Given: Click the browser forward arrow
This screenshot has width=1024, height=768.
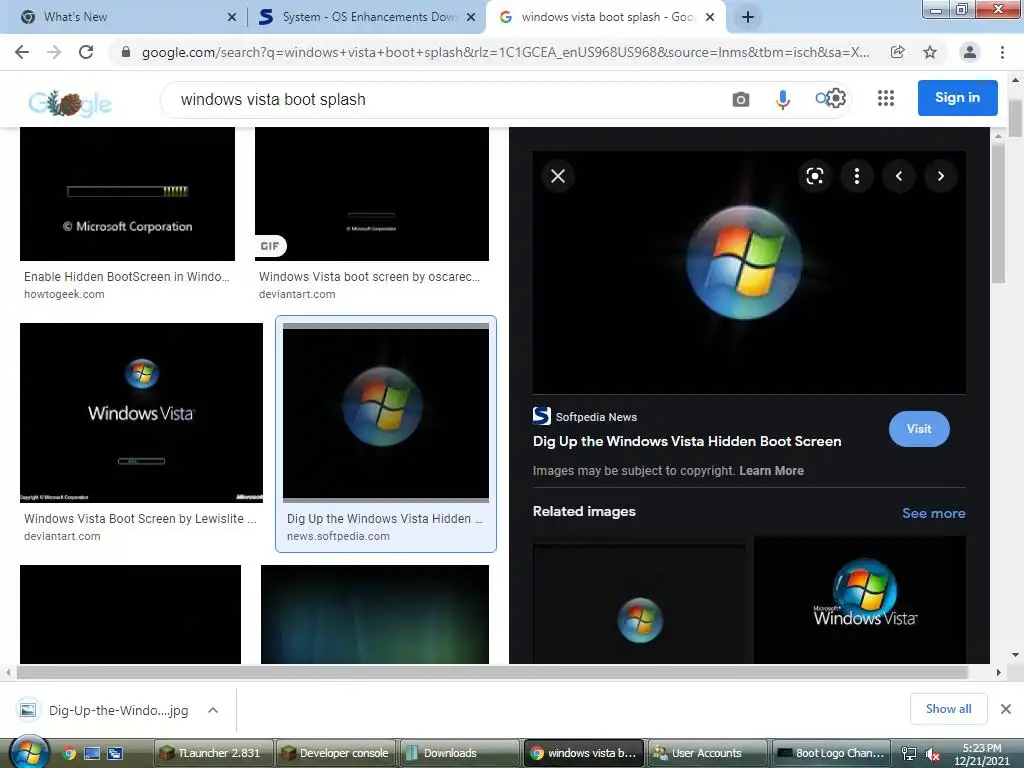Looking at the screenshot, I should [54, 52].
